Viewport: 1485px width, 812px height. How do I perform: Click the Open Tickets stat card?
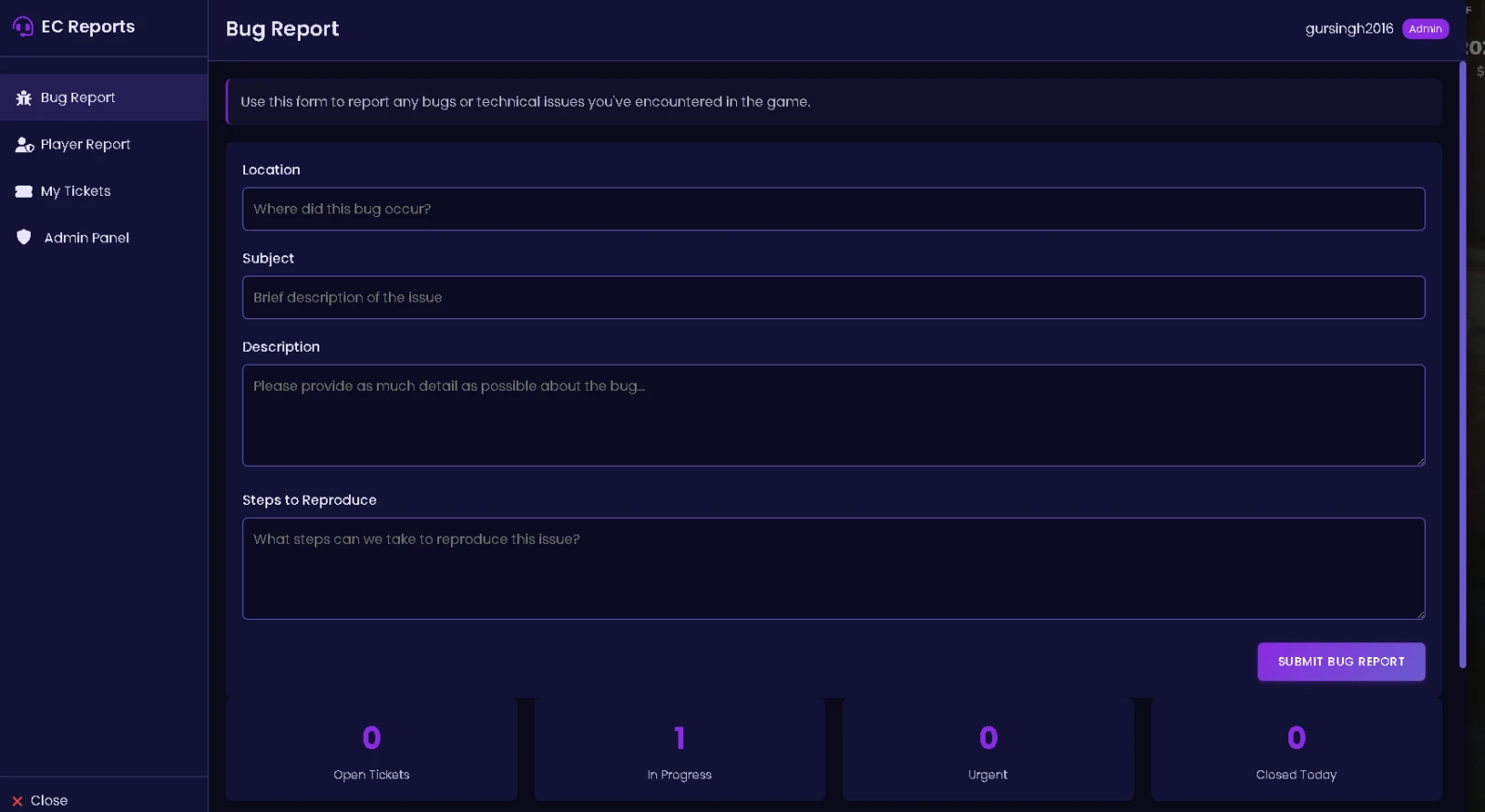(371, 750)
